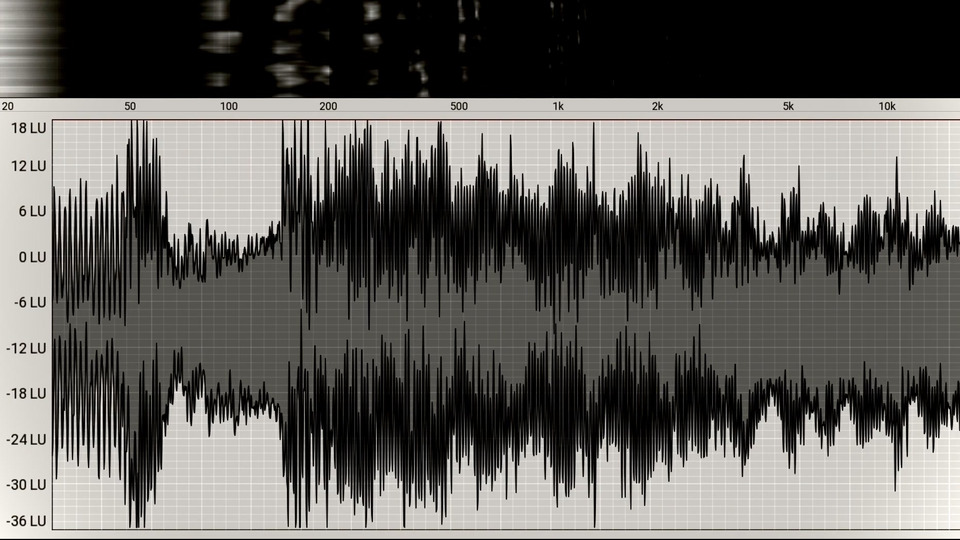Viewport: 960px width, 540px height.
Task: Click the 18 LU level label
Action: [28, 128]
